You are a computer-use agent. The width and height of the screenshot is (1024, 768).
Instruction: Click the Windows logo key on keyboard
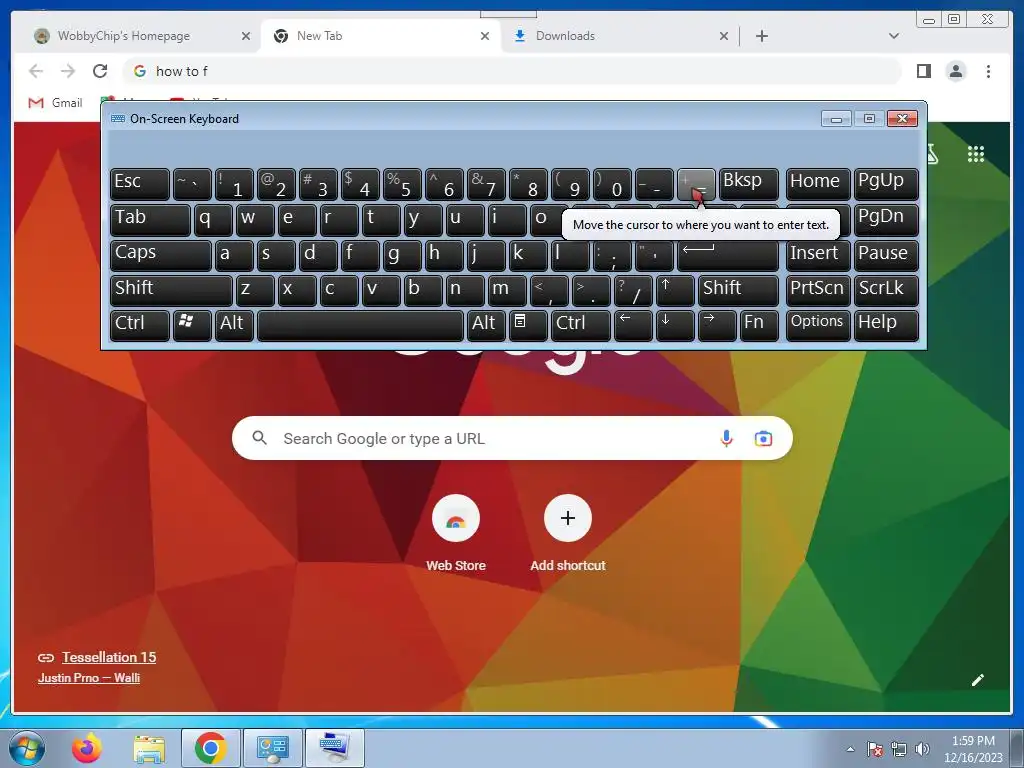pos(191,325)
